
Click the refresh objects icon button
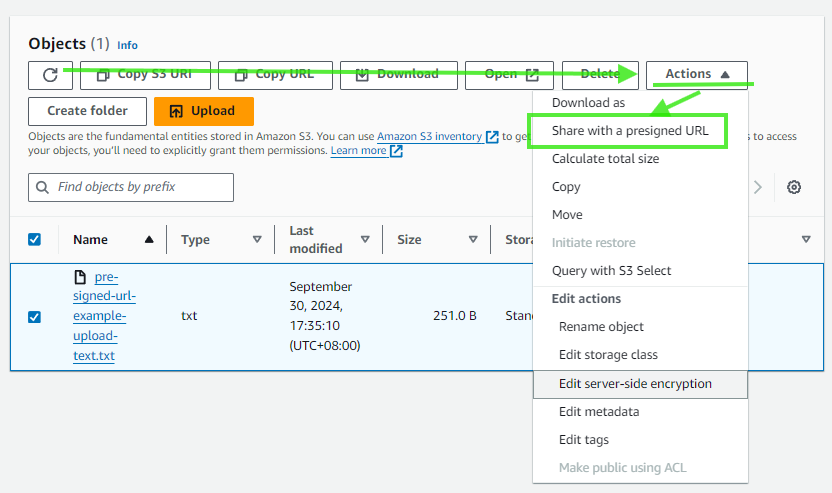[50, 74]
